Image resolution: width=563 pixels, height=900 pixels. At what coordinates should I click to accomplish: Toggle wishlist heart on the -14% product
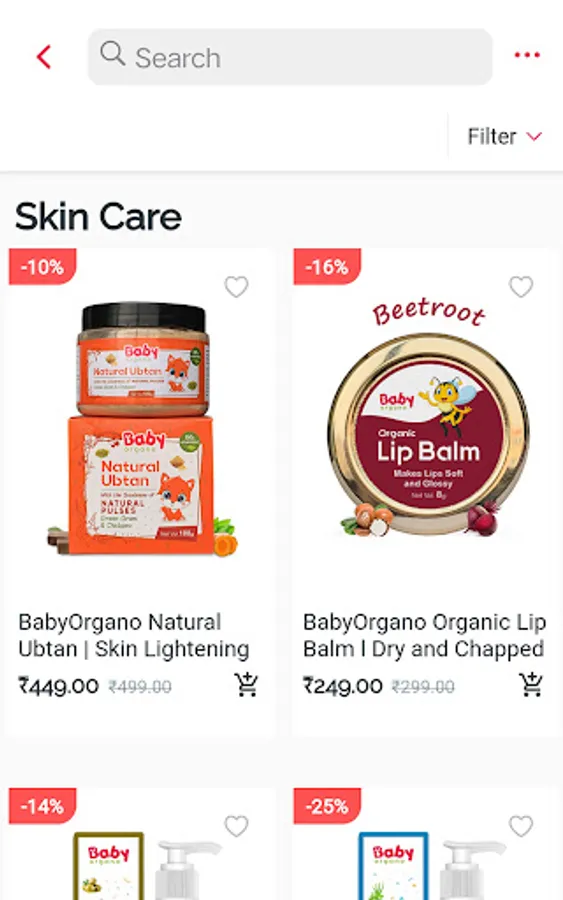coord(236,826)
